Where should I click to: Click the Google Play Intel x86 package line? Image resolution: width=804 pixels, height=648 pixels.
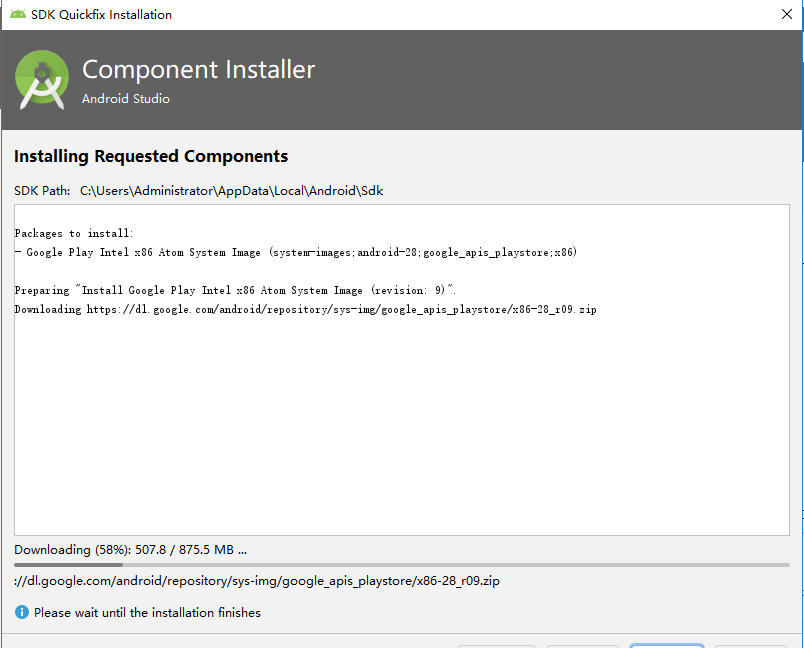pyautogui.click(x=296, y=252)
